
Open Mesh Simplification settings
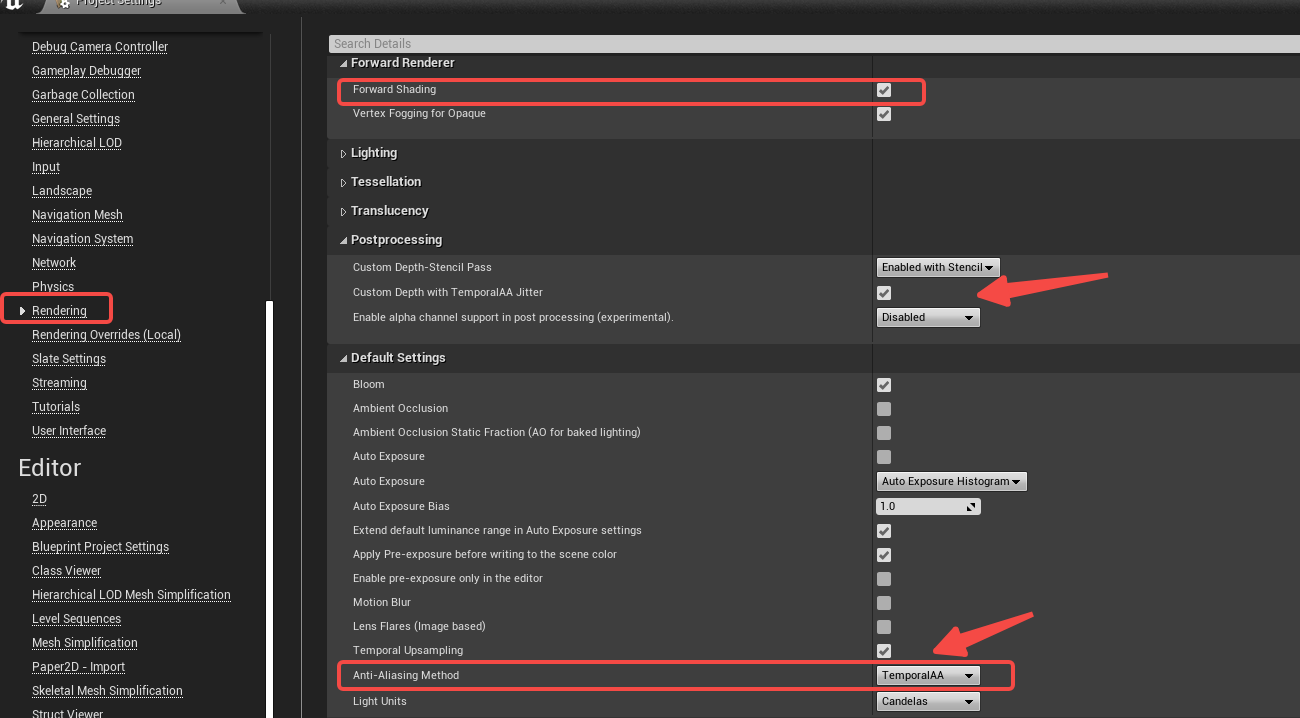click(x=85, y=643)
